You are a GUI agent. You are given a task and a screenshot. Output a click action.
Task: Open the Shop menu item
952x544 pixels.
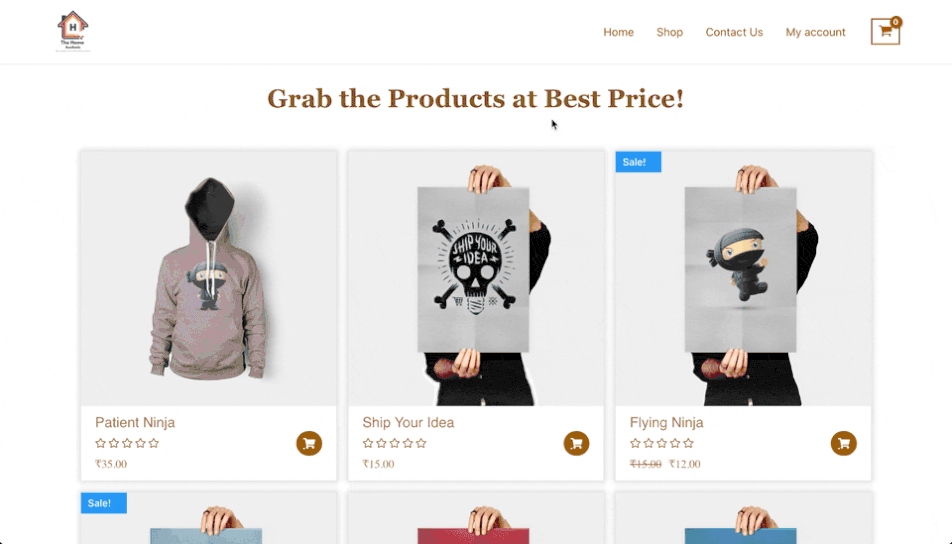669,32
